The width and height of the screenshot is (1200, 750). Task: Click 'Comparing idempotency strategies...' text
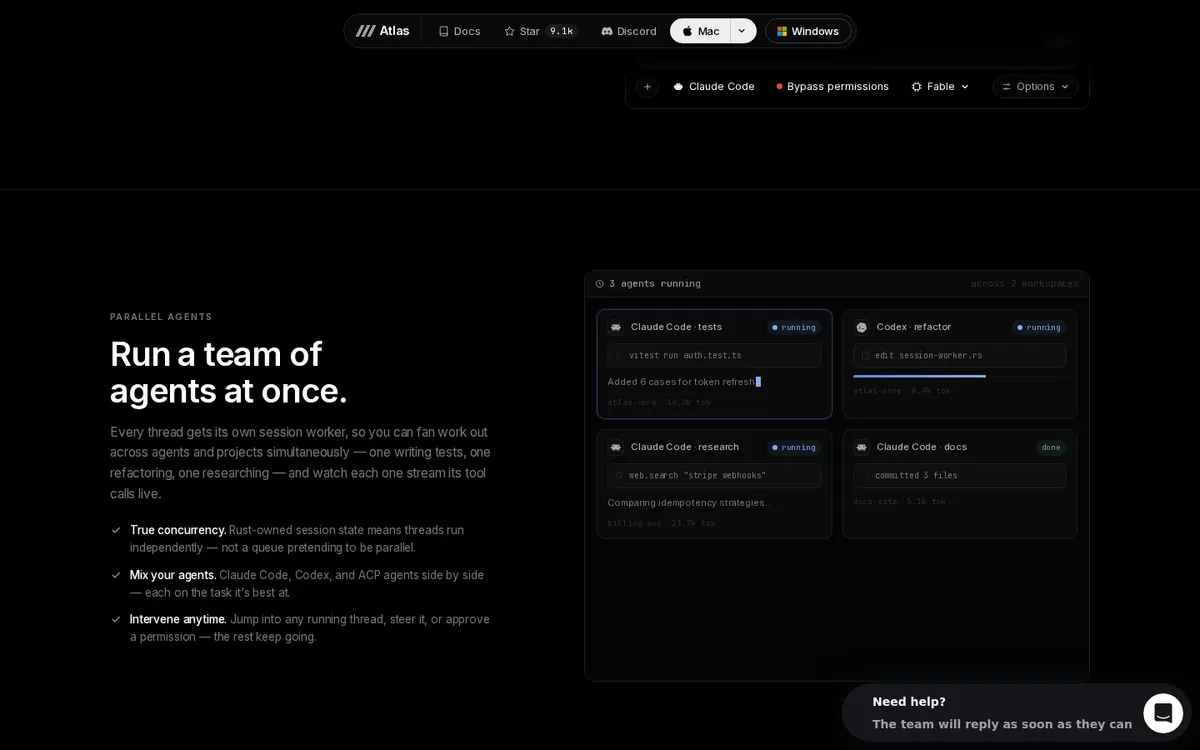tap(690, 502)
